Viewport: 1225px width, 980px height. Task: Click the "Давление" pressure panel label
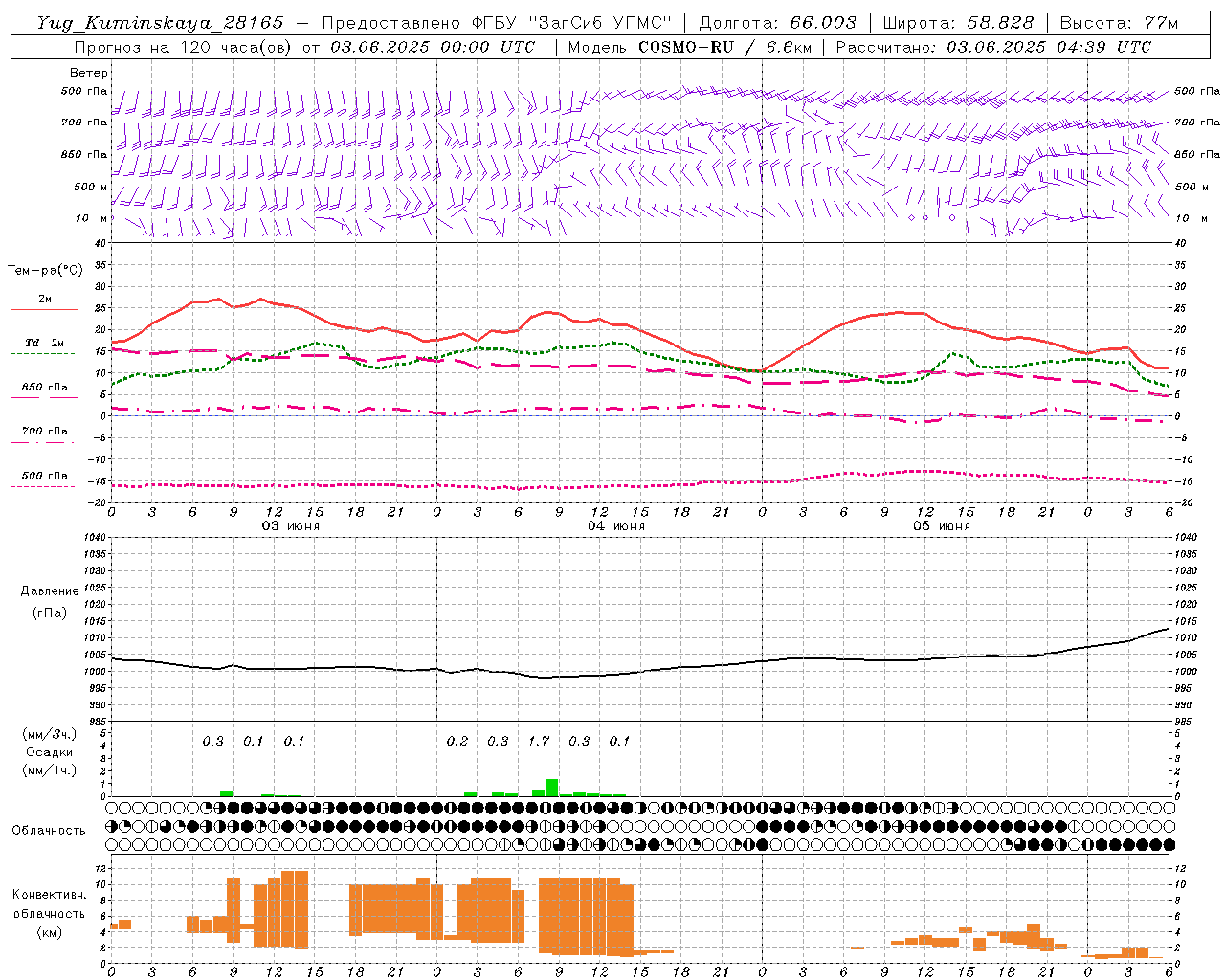(50, 591)
